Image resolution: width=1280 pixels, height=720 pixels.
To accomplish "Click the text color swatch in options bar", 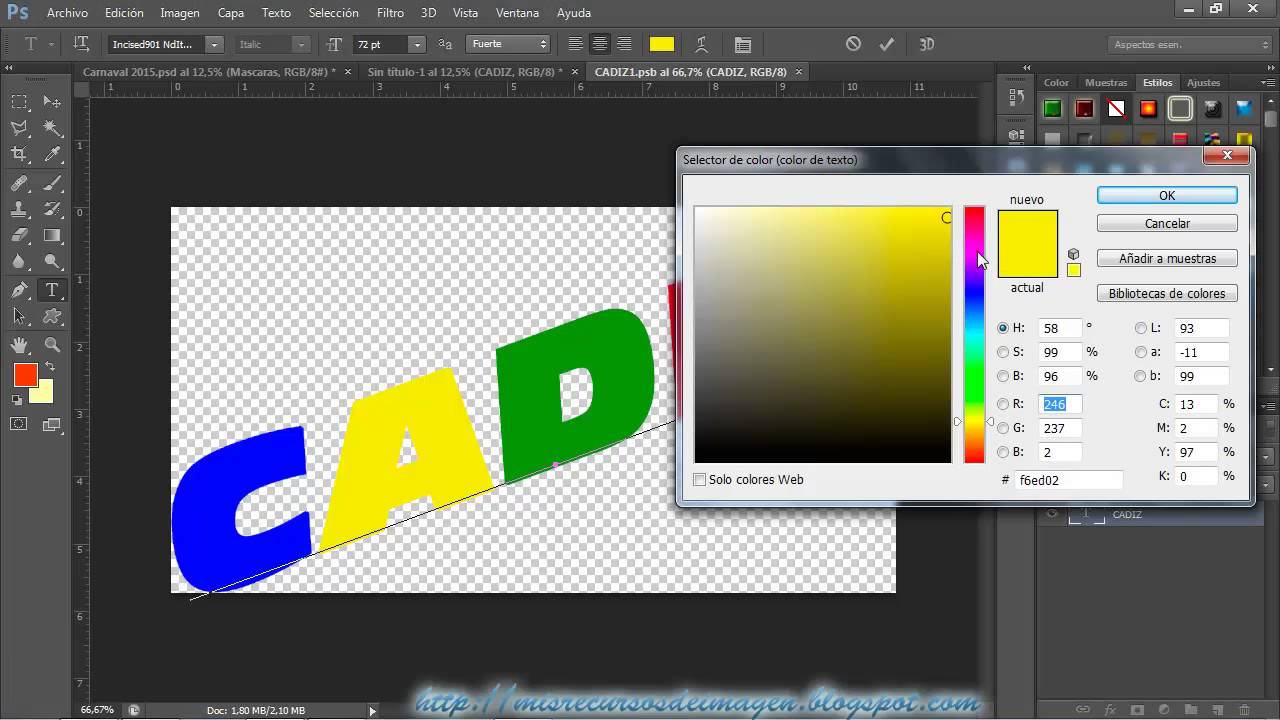I will [661, 44].
